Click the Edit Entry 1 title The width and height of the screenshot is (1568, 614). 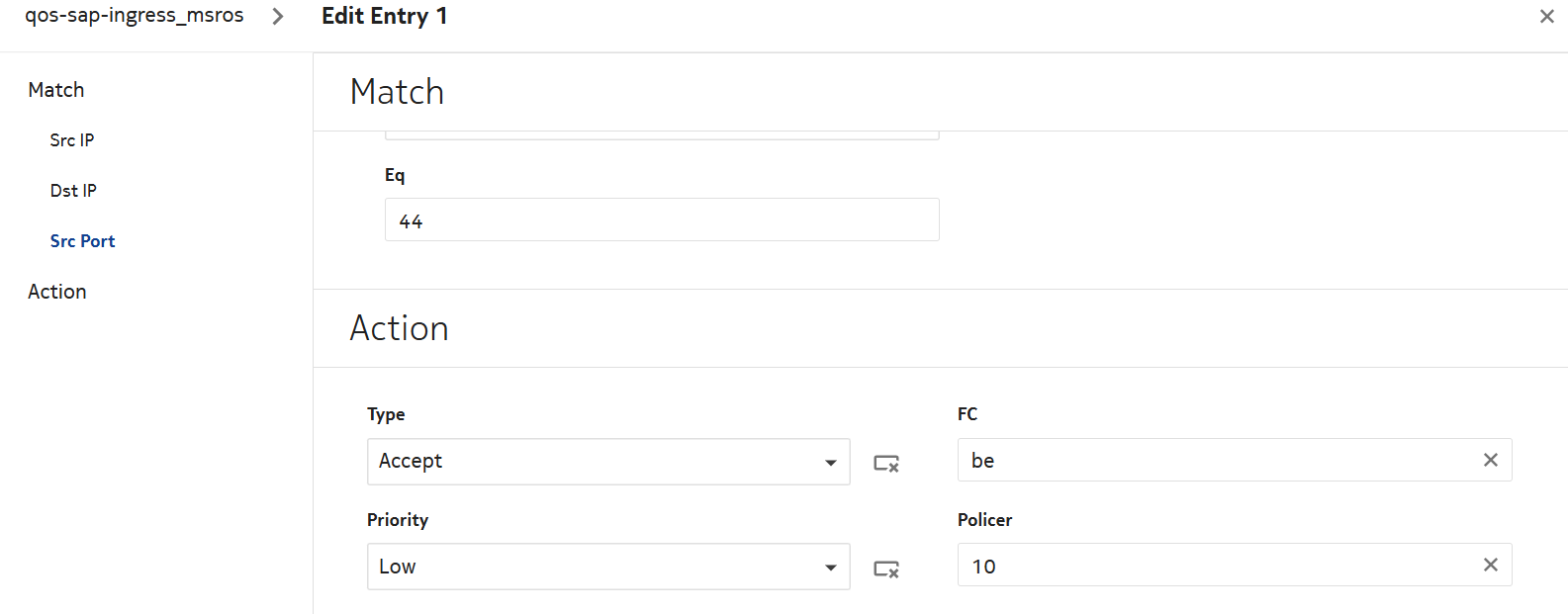click(x=384, y=16)
